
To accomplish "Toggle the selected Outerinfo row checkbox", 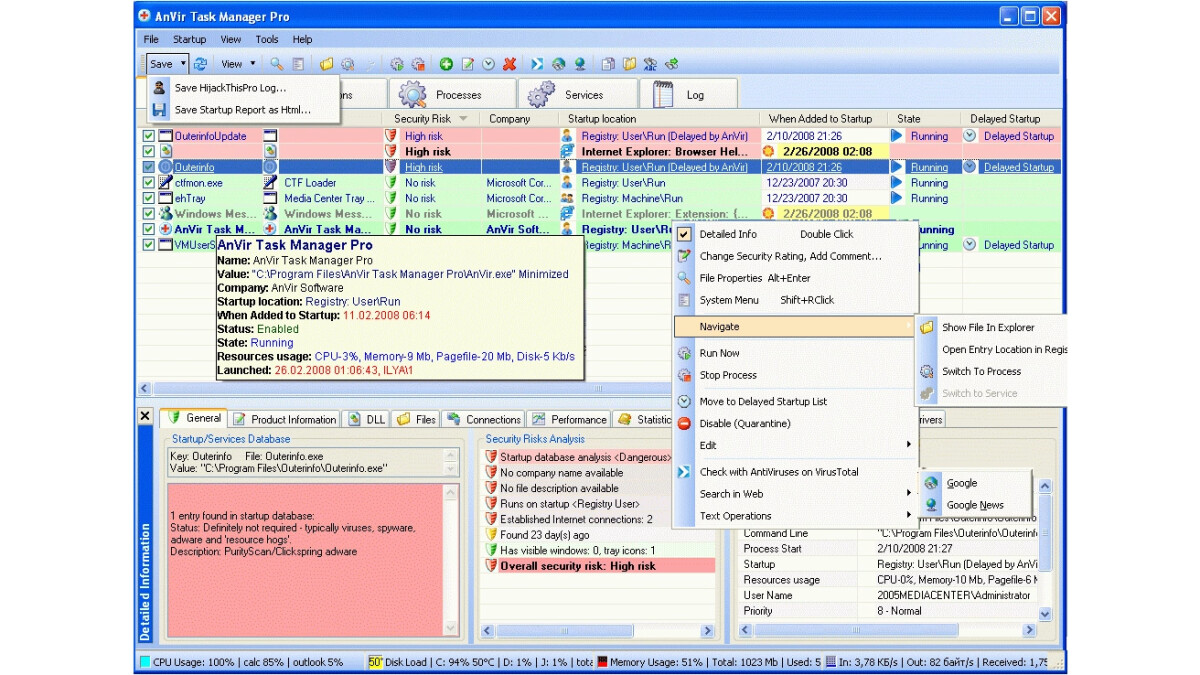I will pyautogui.click(x=149, y=167).
